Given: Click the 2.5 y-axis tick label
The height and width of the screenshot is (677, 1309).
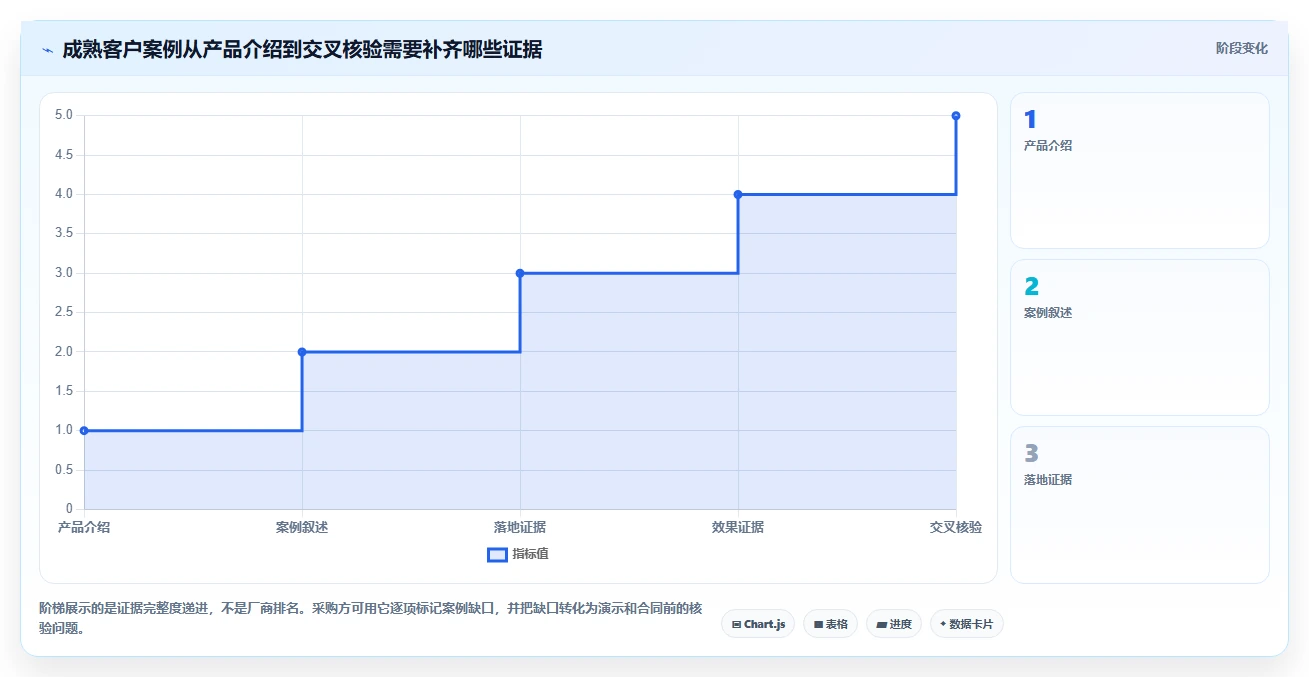Looking at the screenshot, I should (64, 312).
